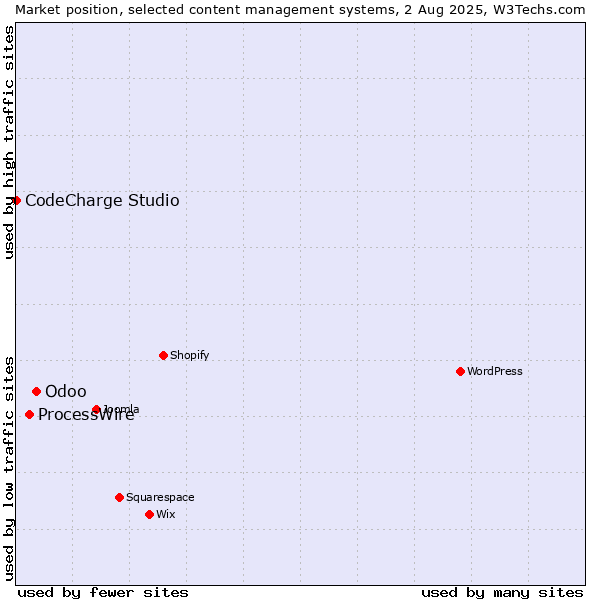The image size is (600, 600).
Task: Click the Squarespace red diamond marker
Action: click(x=119, y=497)
